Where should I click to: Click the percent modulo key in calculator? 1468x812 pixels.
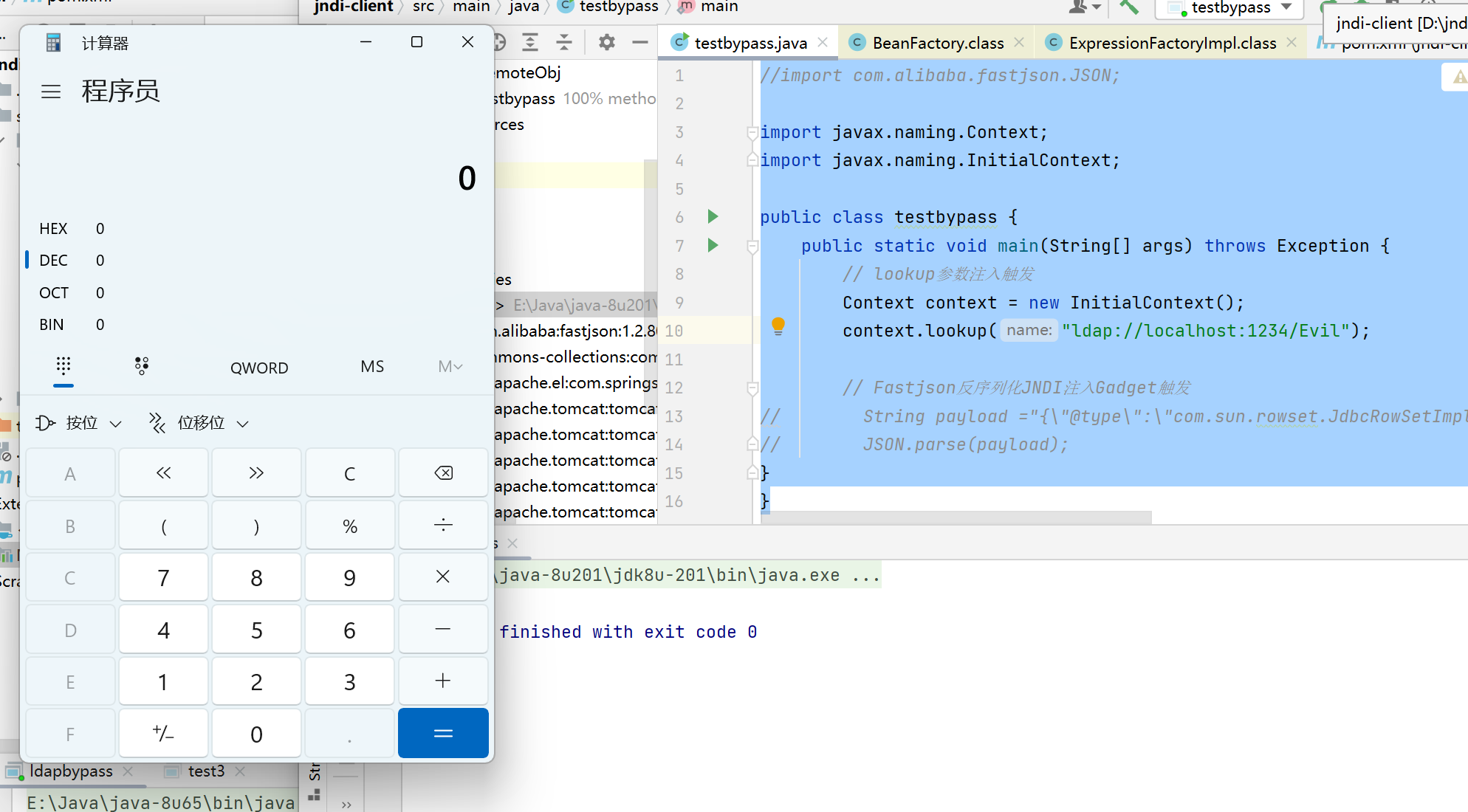[350, 526]
